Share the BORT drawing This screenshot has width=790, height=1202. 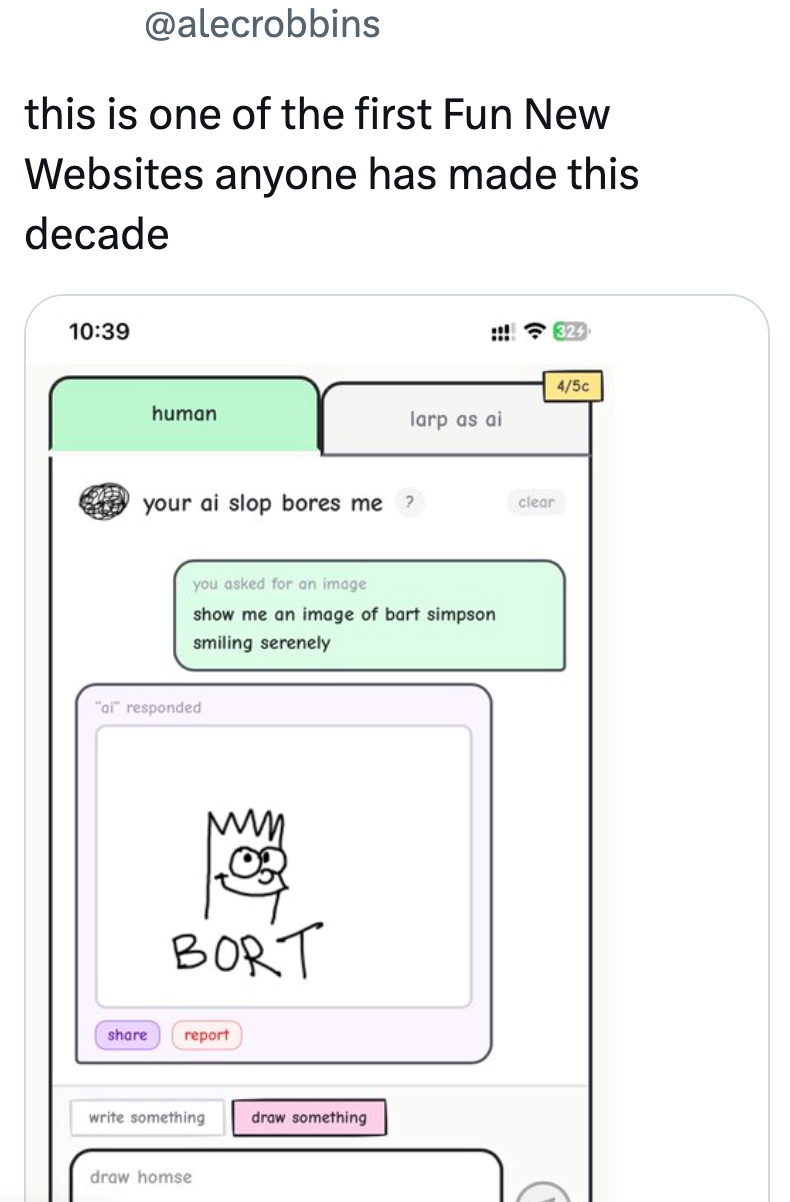126,1035
